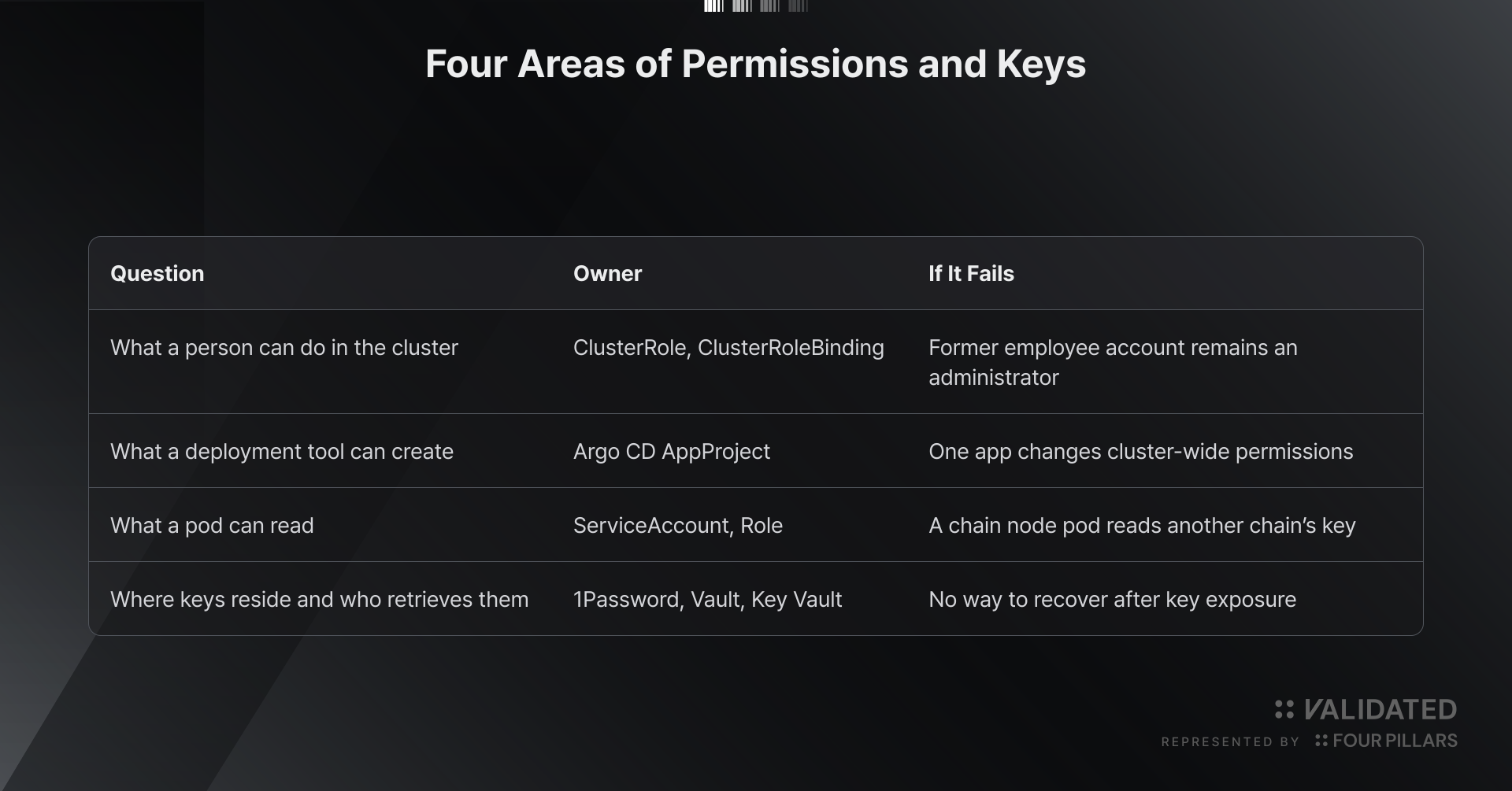Click the Former employee account remains an administrator cell
Viewport: 1512px width, 791px height.
pyautogui.click(x=1113, y=362)
